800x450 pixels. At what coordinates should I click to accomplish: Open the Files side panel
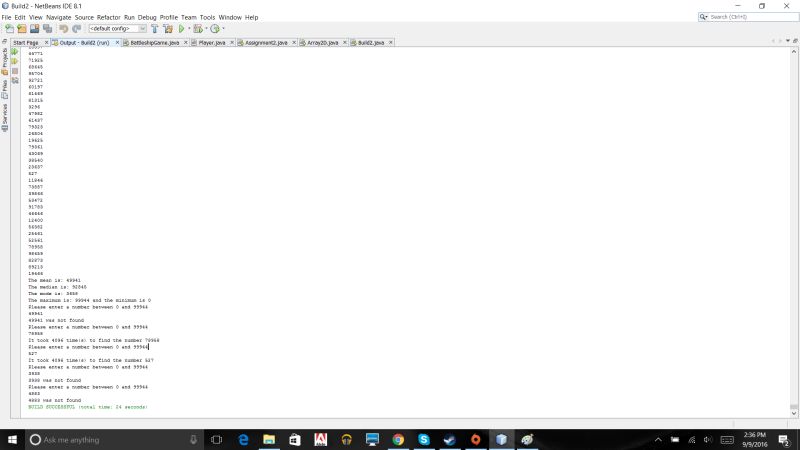click(x=5, y=89)
